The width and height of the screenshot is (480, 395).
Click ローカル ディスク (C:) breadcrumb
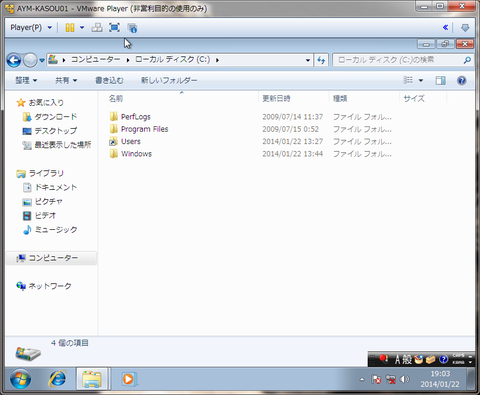tap(172, 60)
